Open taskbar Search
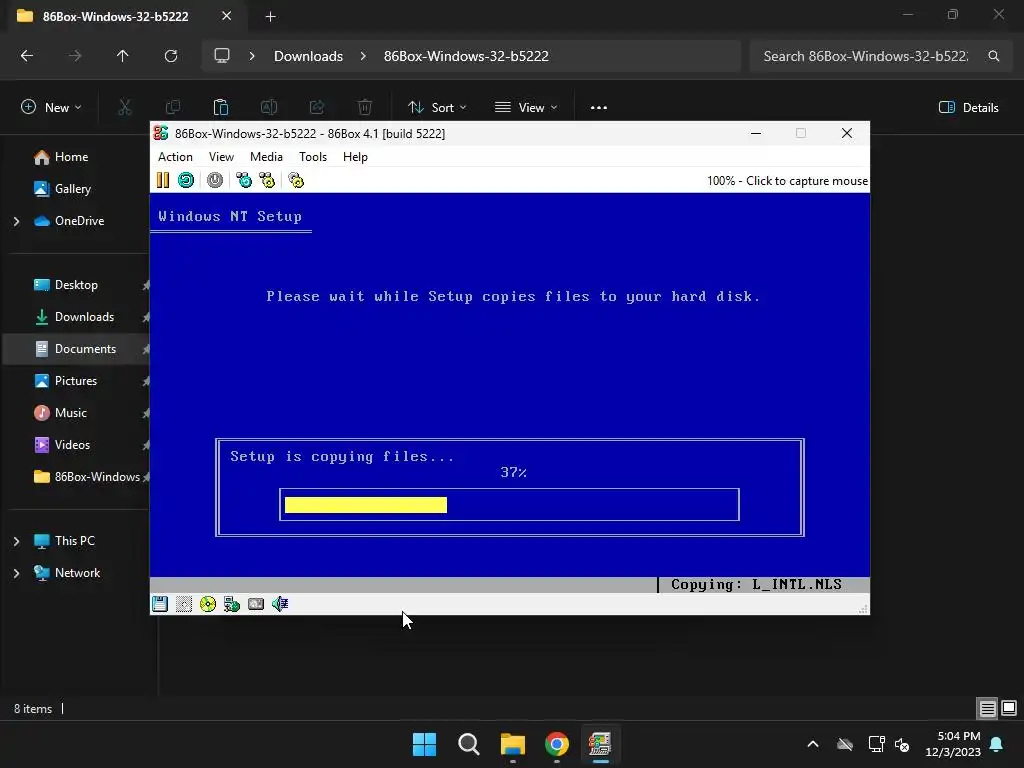This screenshot has height=768, width=1024. click(x=468, y=744)
